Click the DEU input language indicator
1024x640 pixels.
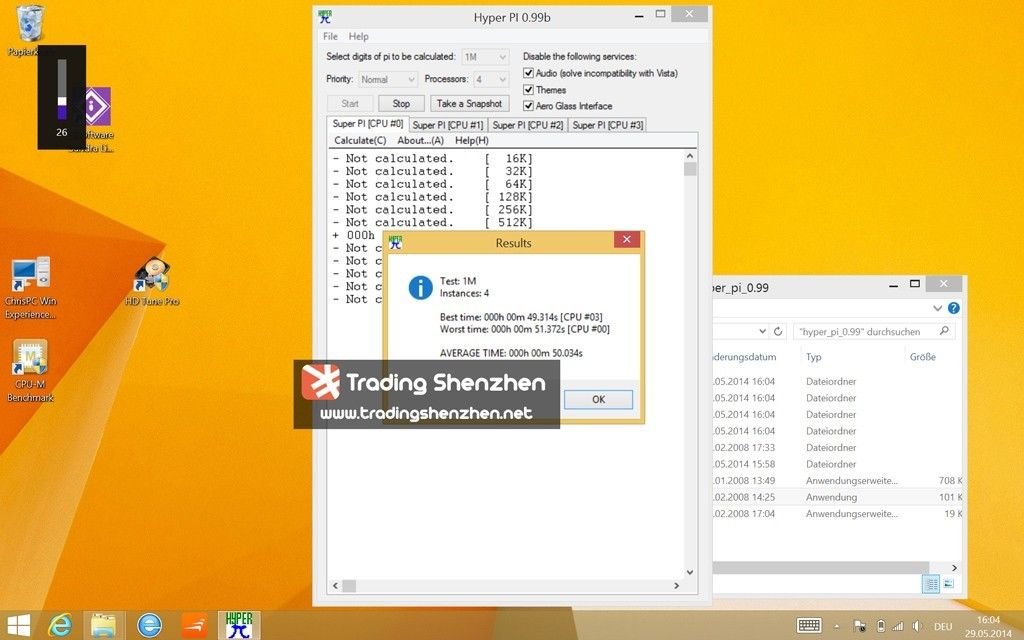(943, 626)
